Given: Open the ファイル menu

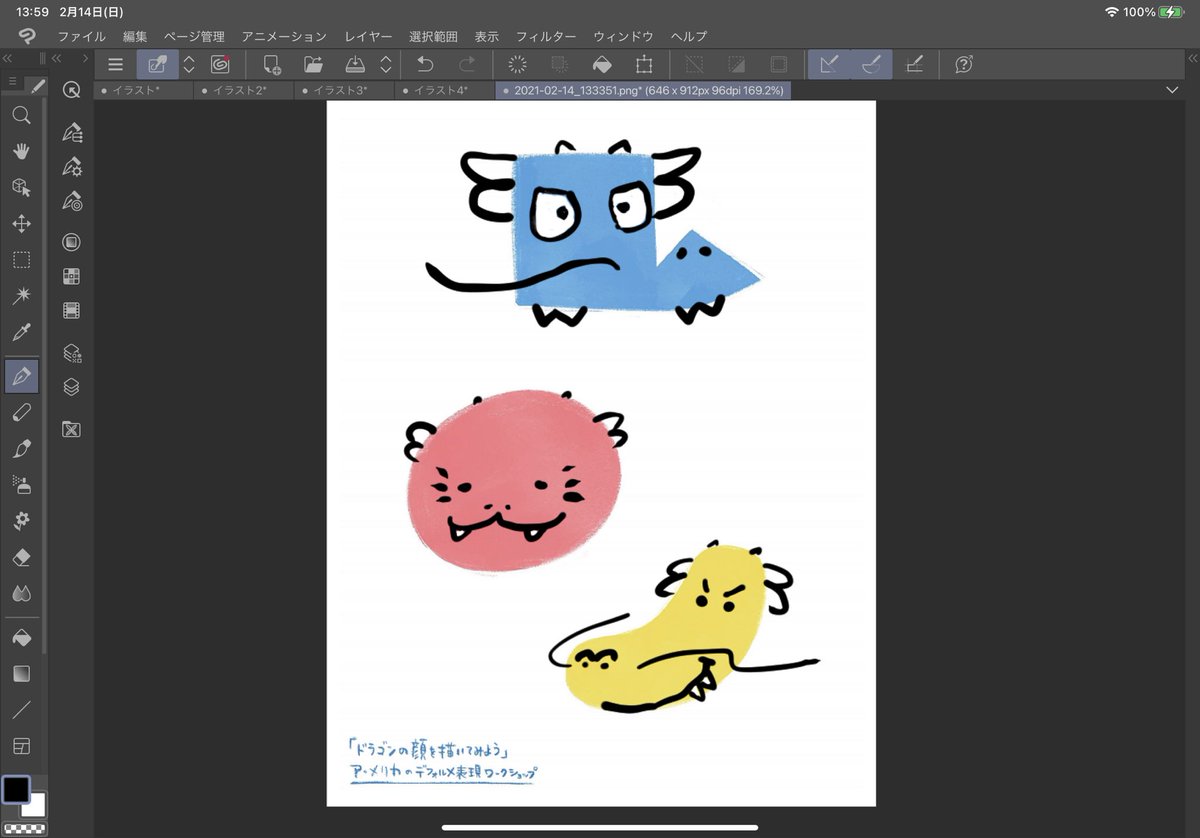Looking at the screenshot, I should click(82, 36).
